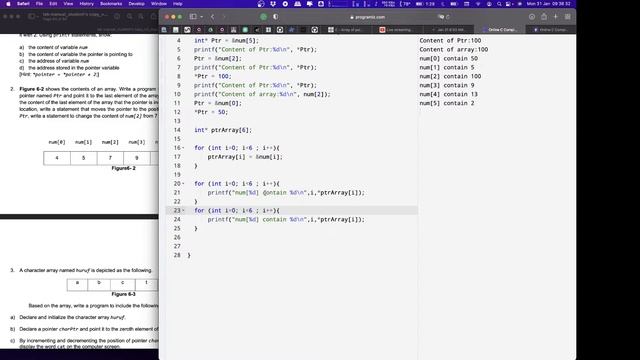
Task: Open the third pinned tab icon
Action: (187, 30)
